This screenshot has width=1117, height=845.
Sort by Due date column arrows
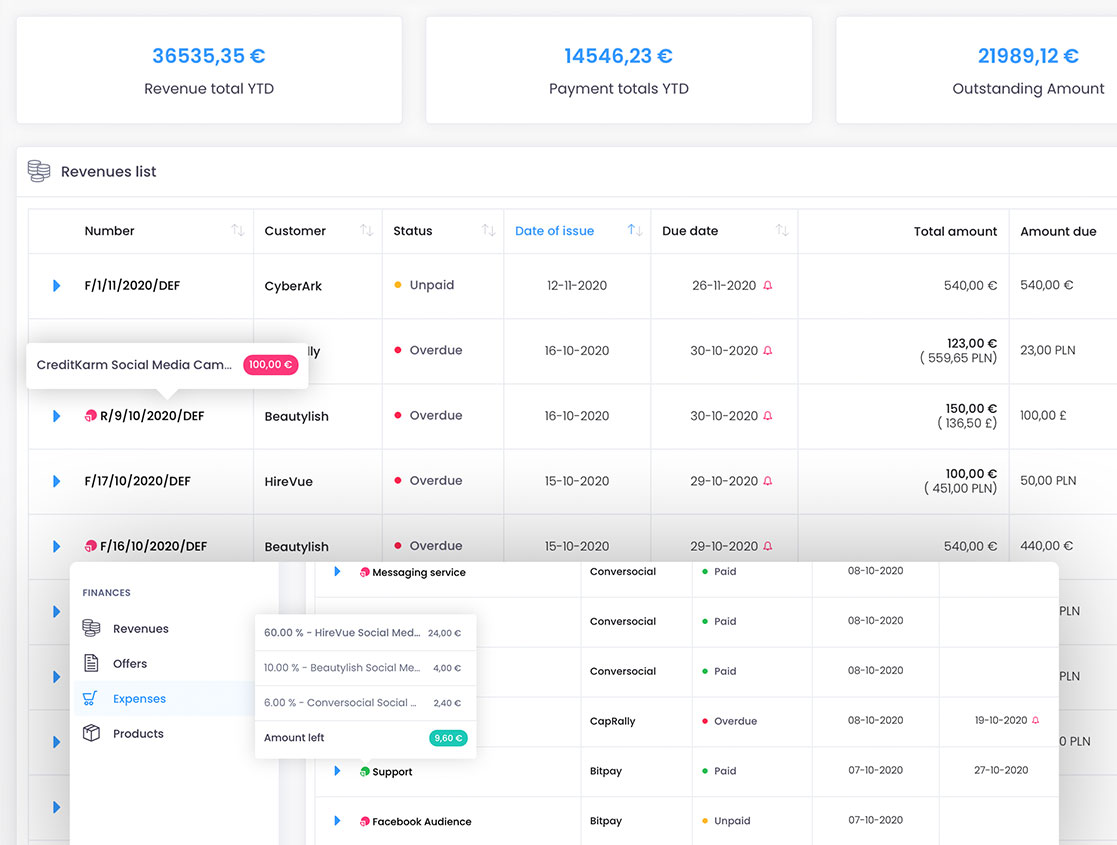pos(782,230)
